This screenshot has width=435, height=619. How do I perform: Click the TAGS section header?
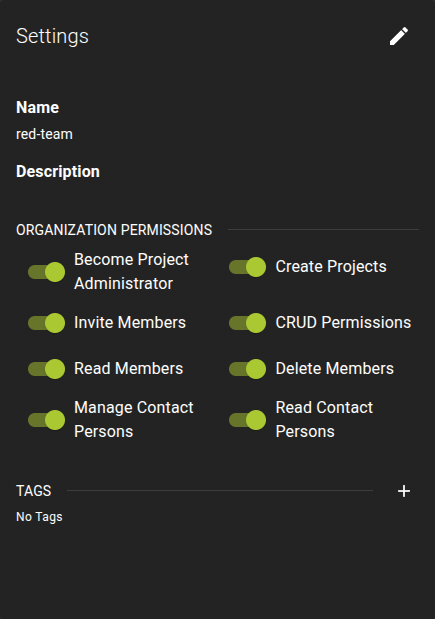click(34, 491)
